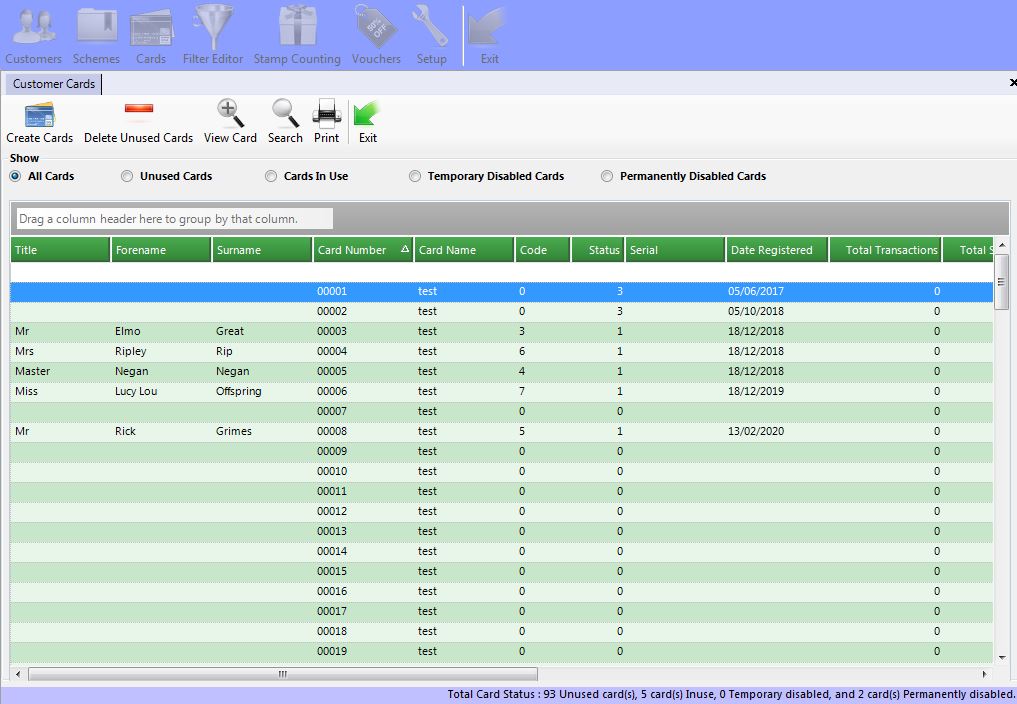Select Permanently Disabled Cards radio button
This screenshot has height=704, width=1017.
coord(607,176)
